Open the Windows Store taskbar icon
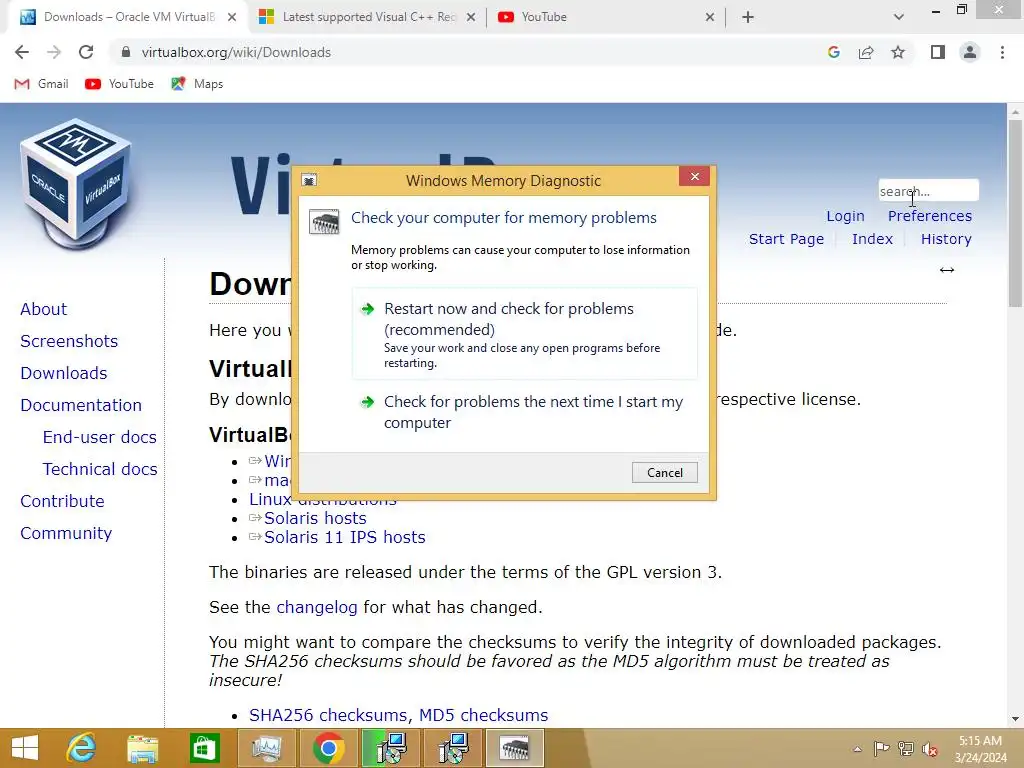This screenshot has width=1024, height=768. (x=204, y=748)
